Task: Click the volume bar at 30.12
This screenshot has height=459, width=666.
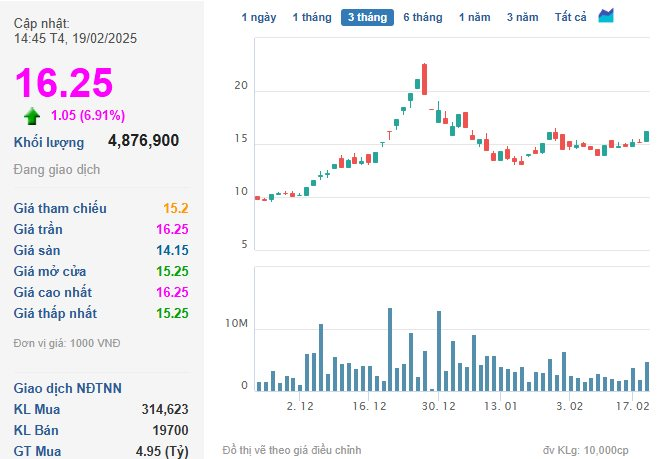Action: pos(439,351)
